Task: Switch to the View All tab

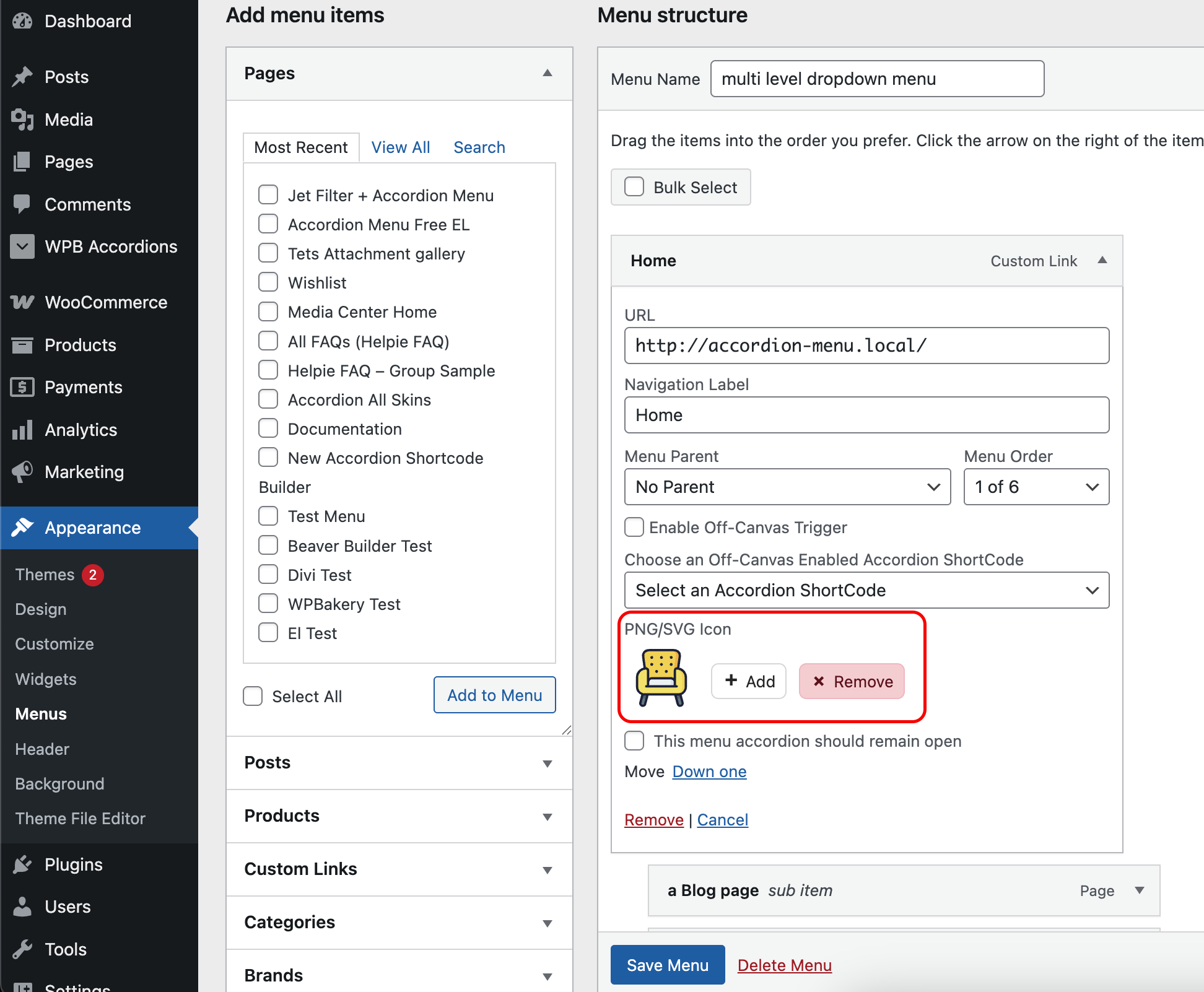Action: point(401,147)
